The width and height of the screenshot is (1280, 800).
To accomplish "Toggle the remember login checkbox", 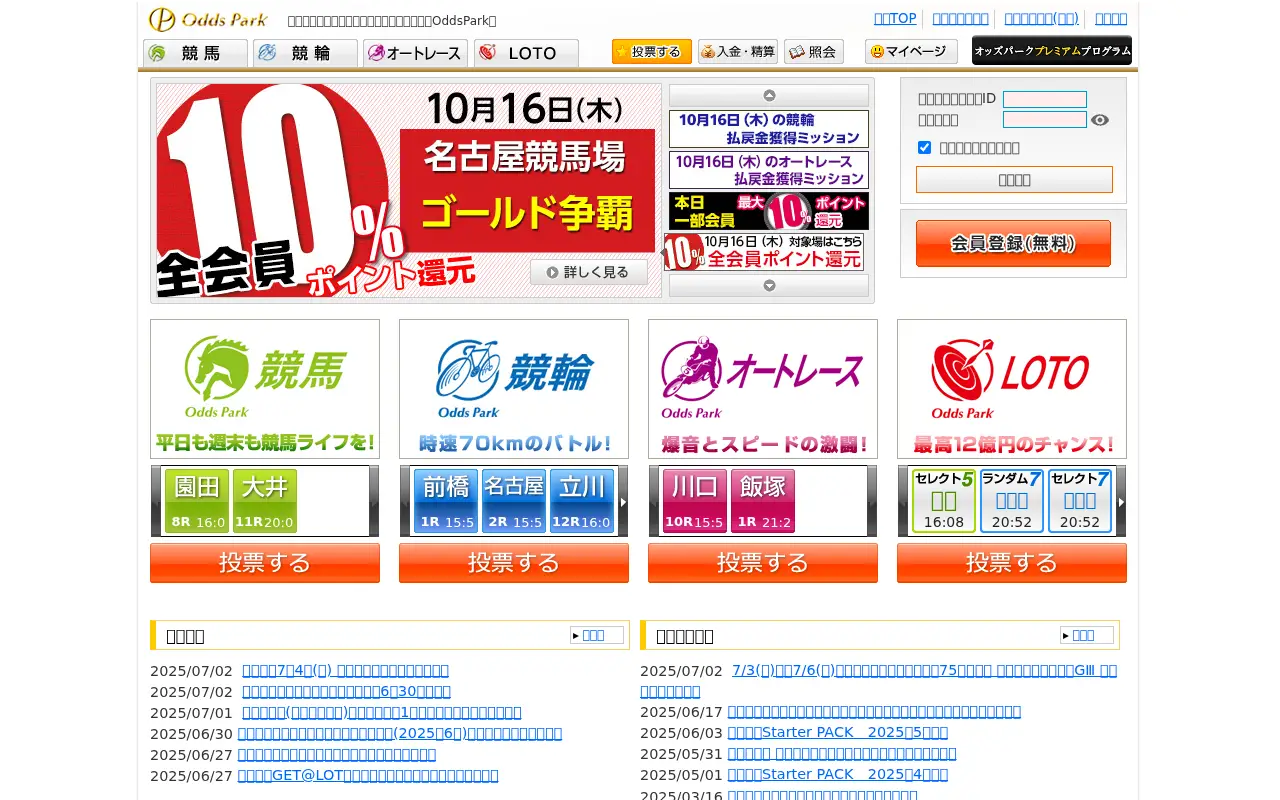I will click(924, 147).
